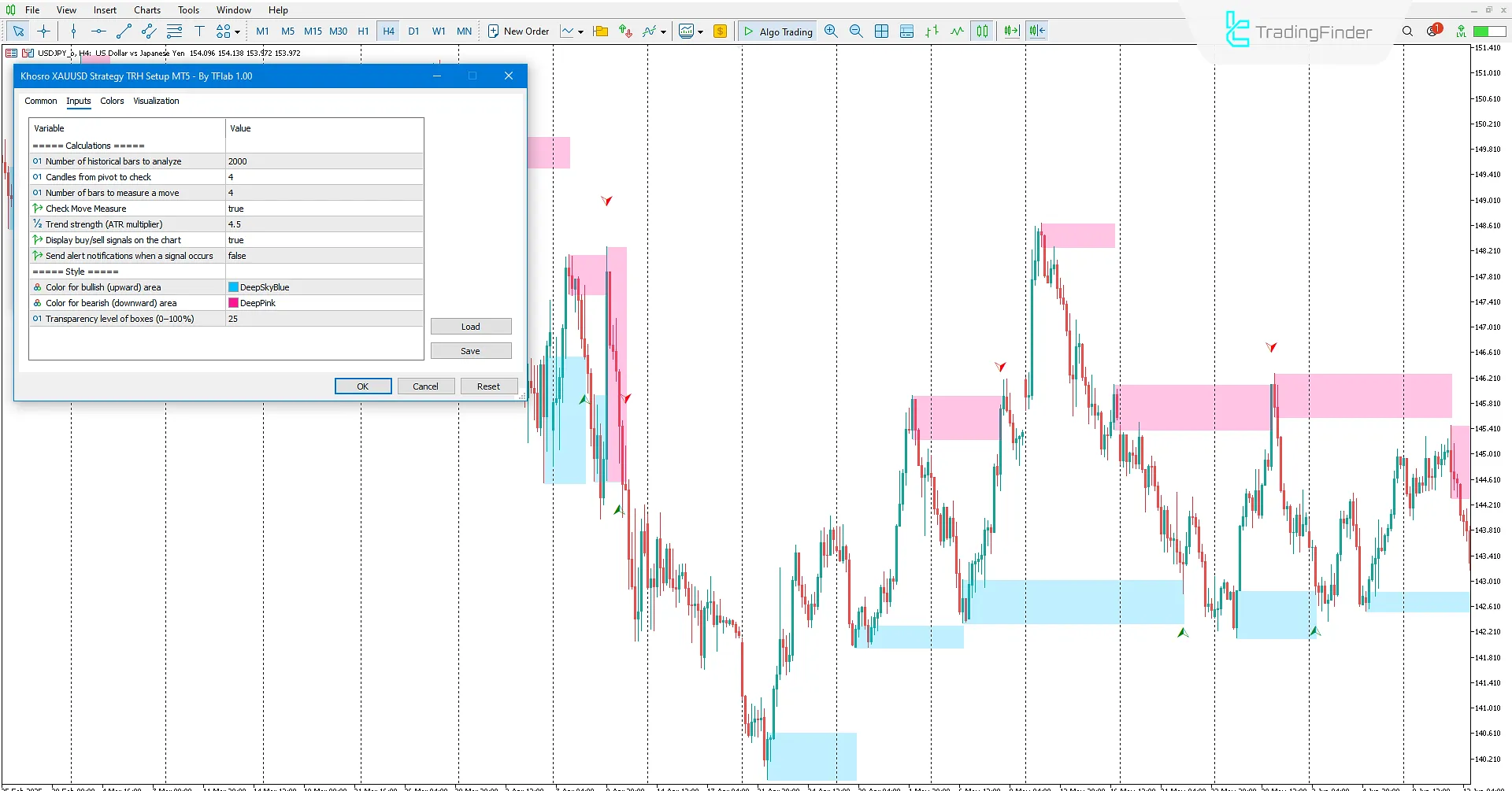Reset the indicator settings
The width and height of the screenshot is (1512, 791).
pyautogui.click(x=488, y=386)
